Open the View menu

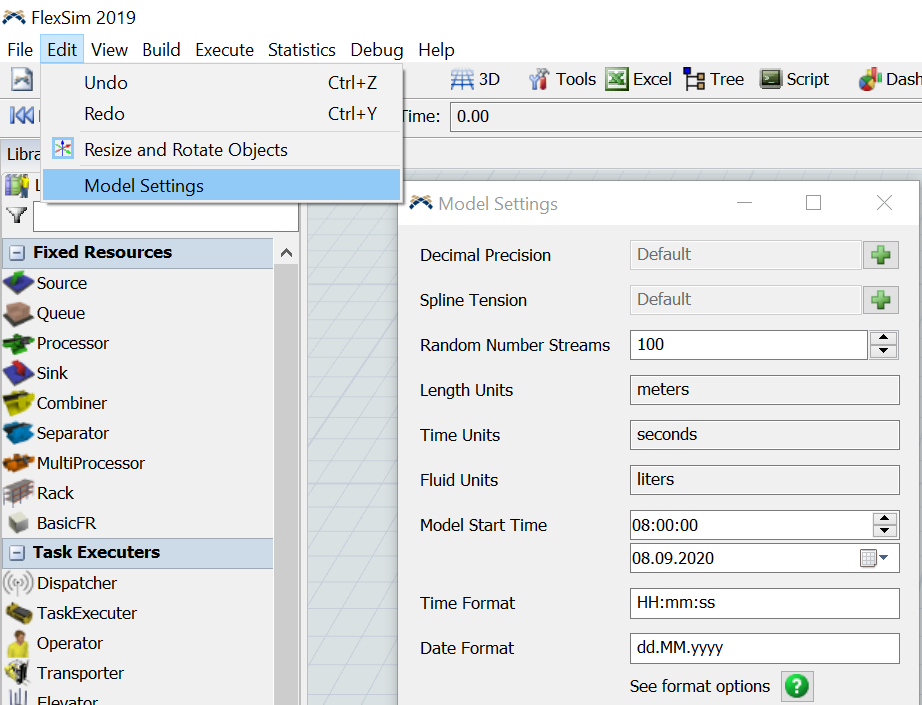[x=109, y=50]
